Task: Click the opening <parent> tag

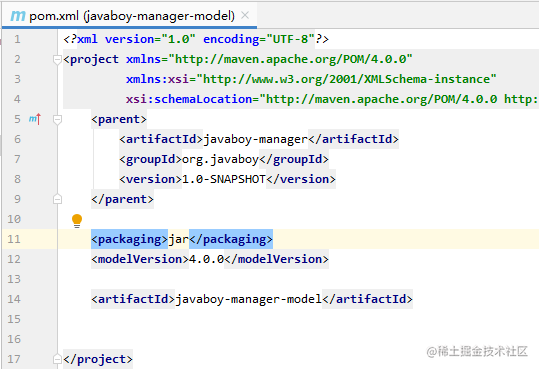Action: coord(119,119)
